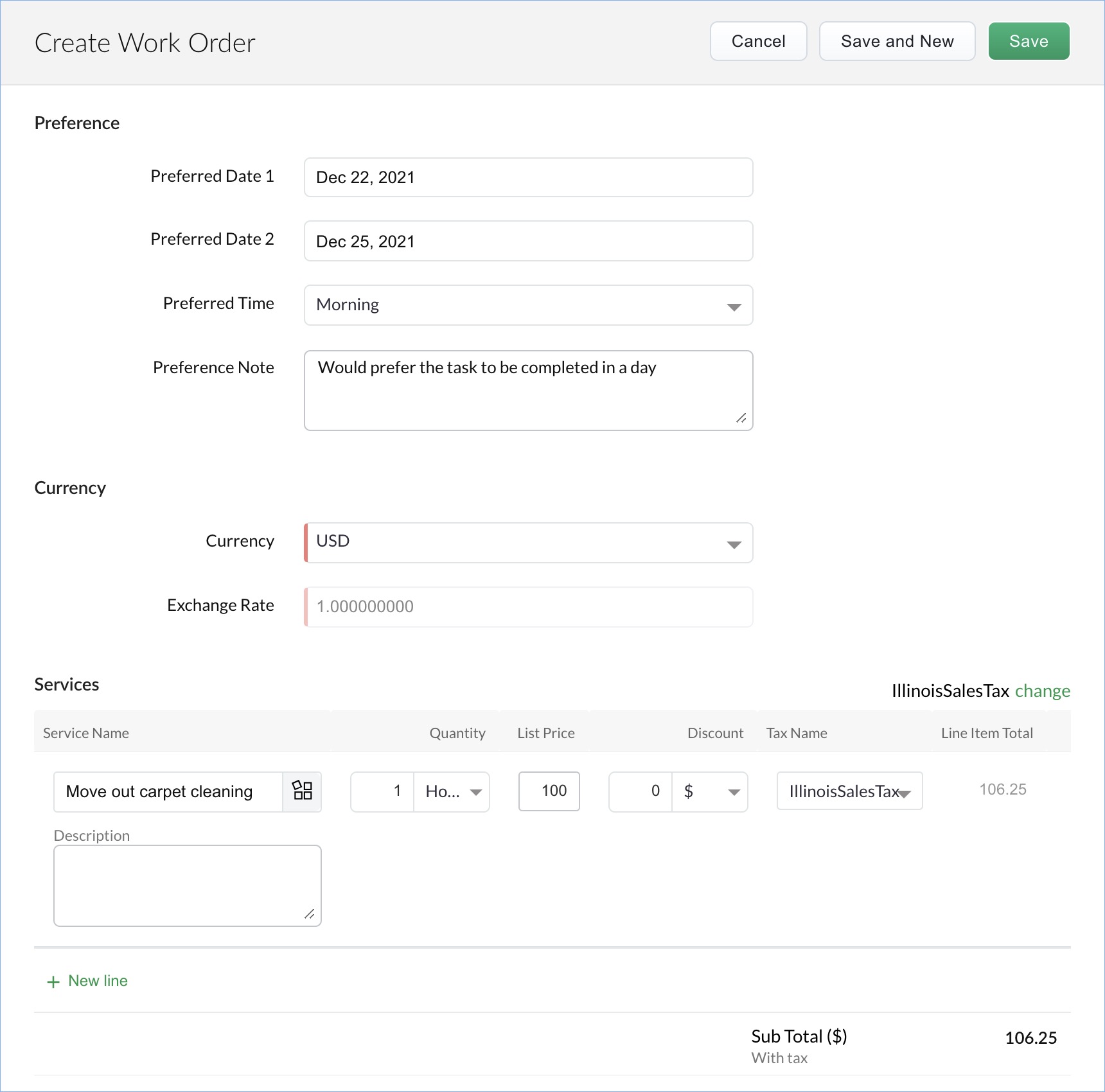The image size is (1105, 1092).
Task: Click Save and New button
Action: click(x=897, y=42)
